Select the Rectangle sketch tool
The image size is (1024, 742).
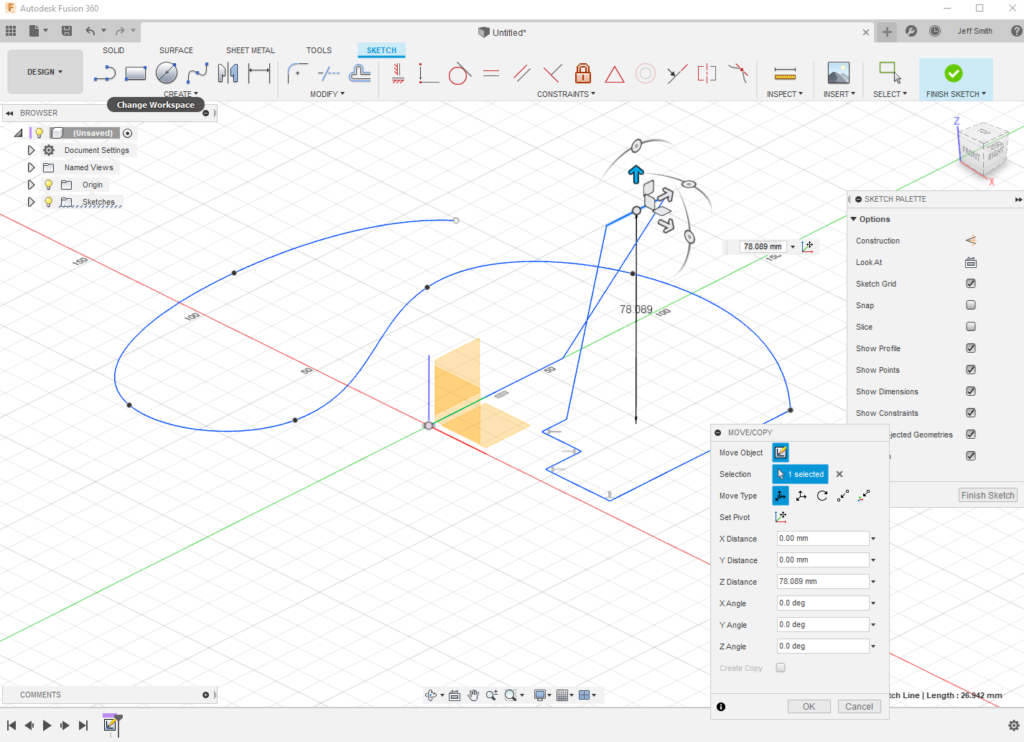click(x=136, y=73)
